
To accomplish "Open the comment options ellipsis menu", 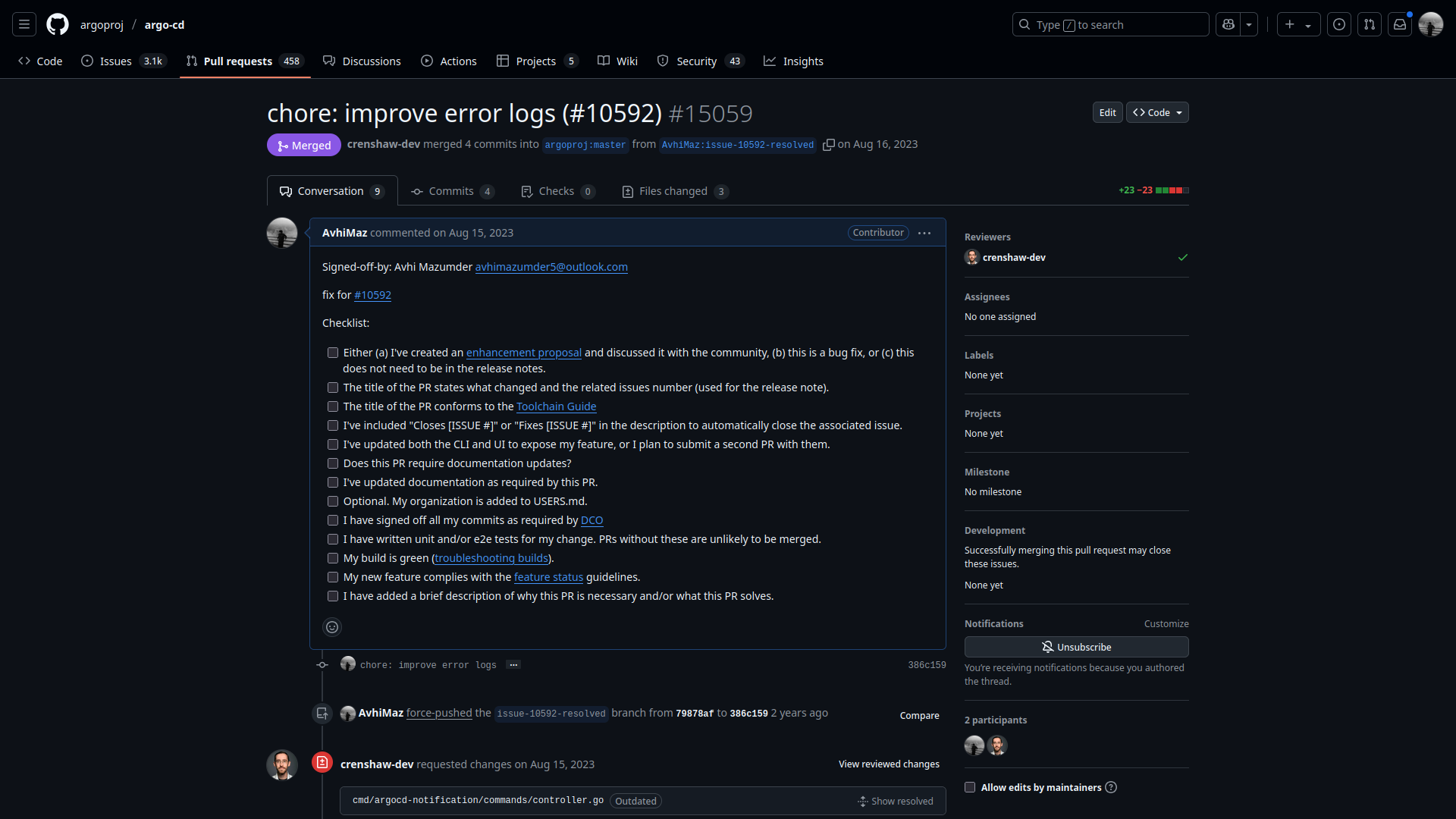I will tap(924, 233).
